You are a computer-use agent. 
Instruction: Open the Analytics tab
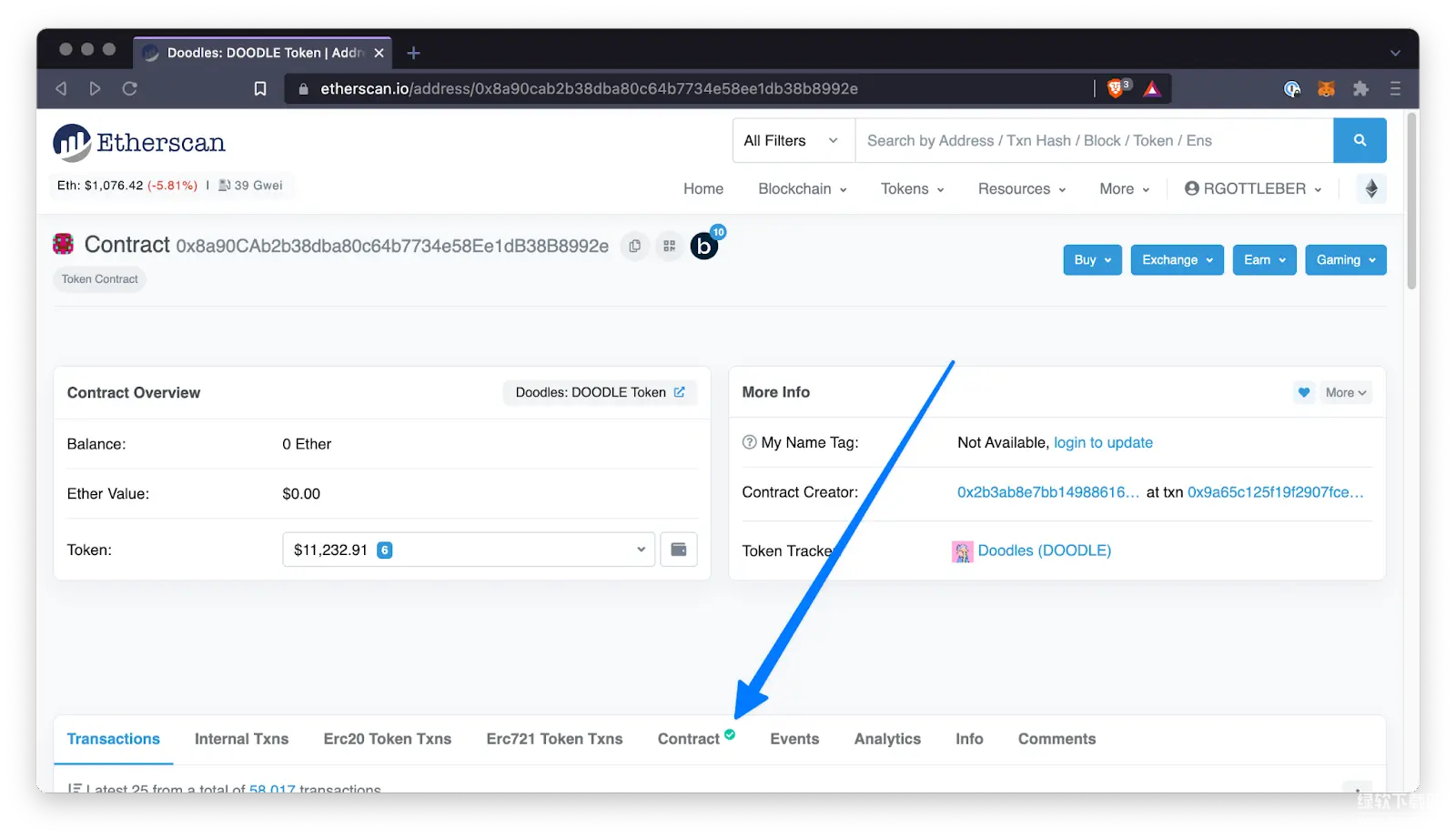[x=887, y=739]
